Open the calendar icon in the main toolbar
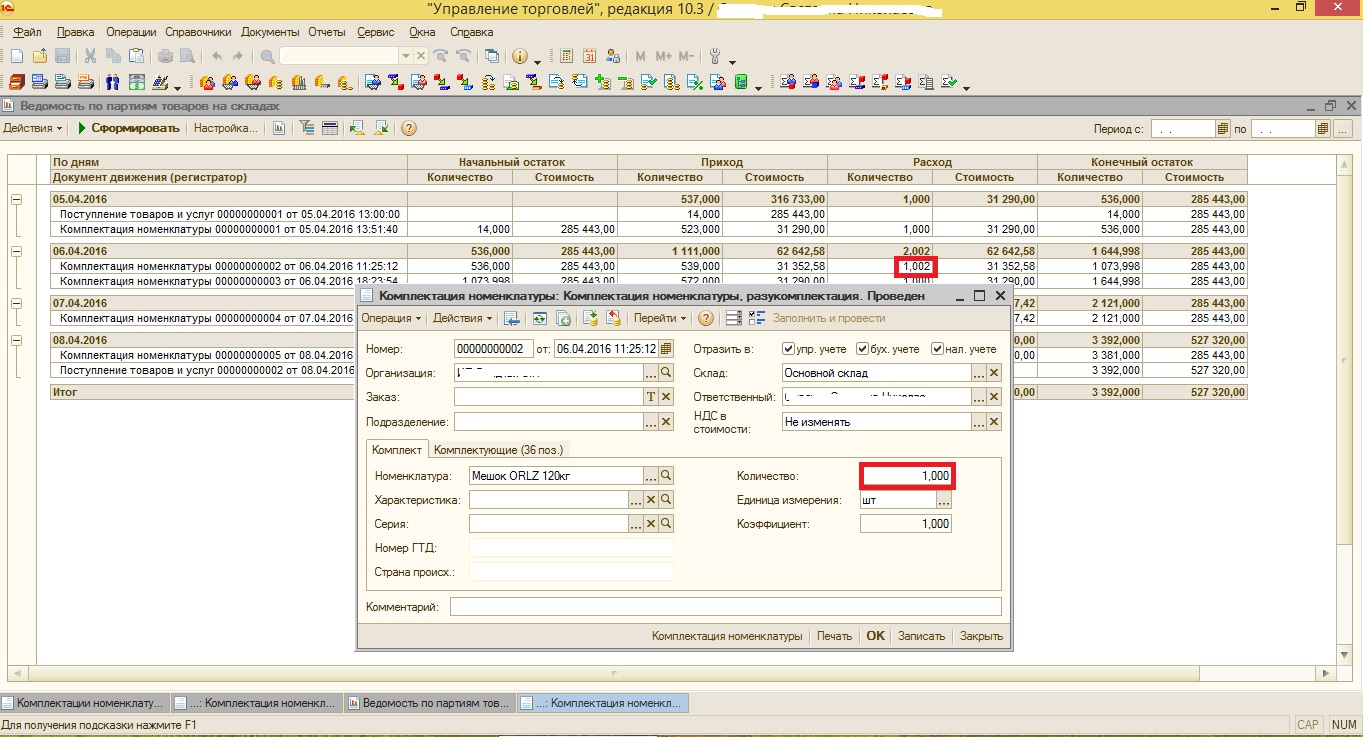Viewport: 1363px width, 737px height. pos(589,56)
